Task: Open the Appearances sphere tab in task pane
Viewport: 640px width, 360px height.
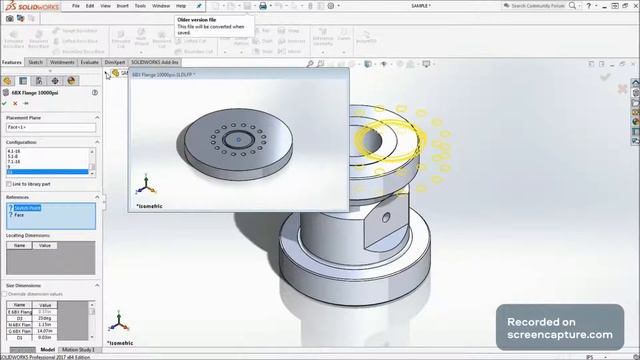Action: [636, 122]
